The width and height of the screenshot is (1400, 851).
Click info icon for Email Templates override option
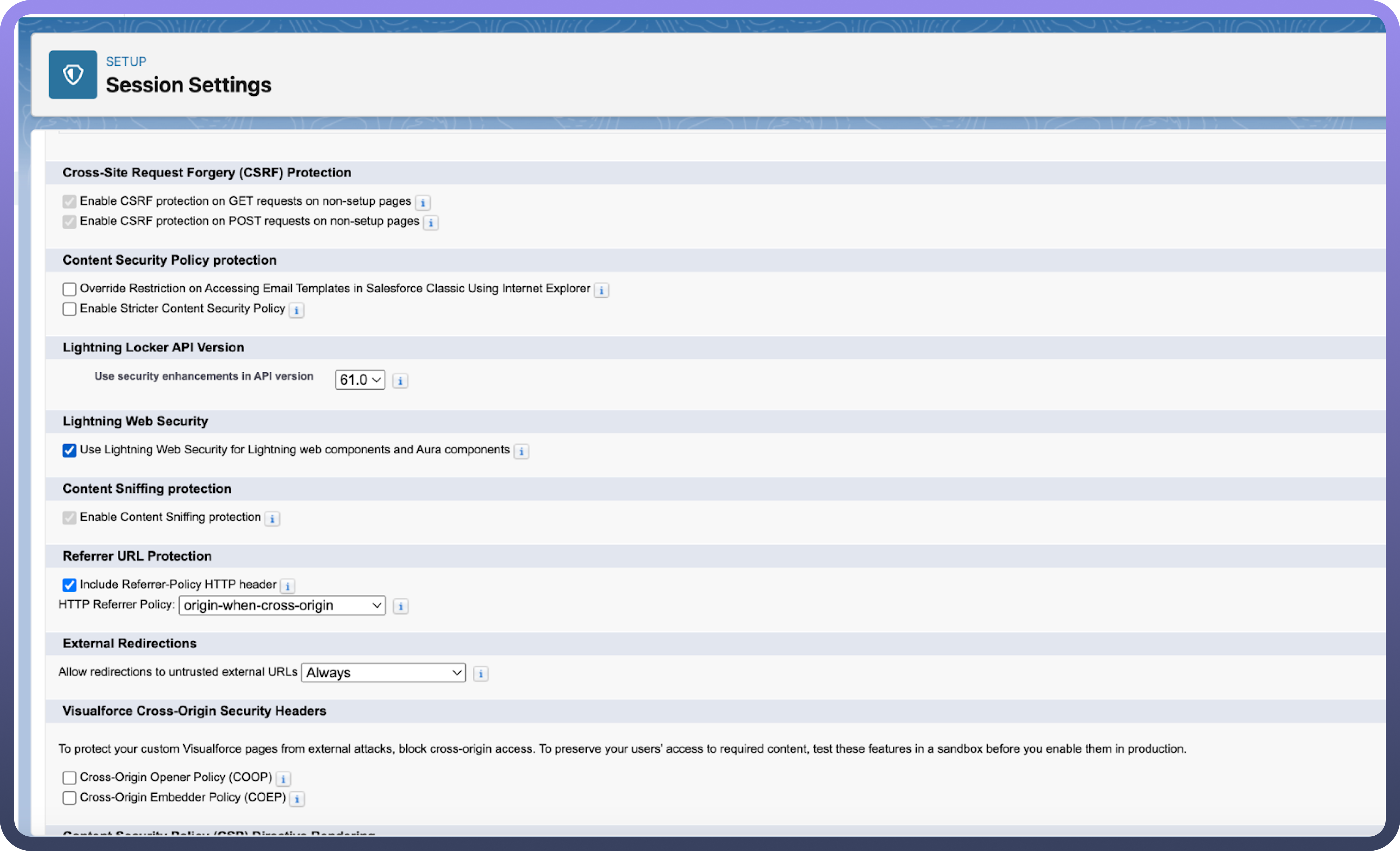click(x=601, y=290)
